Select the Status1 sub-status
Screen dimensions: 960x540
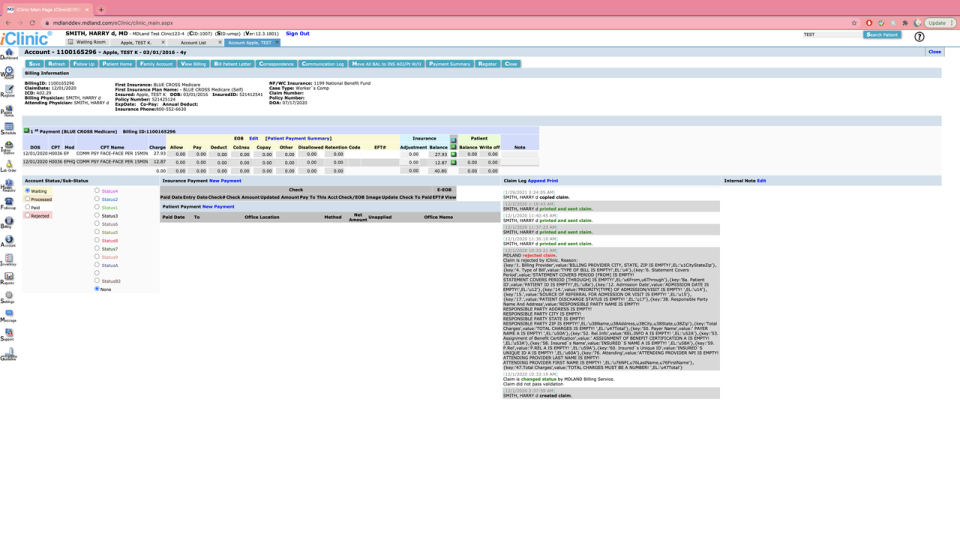(x=97, y=207)
